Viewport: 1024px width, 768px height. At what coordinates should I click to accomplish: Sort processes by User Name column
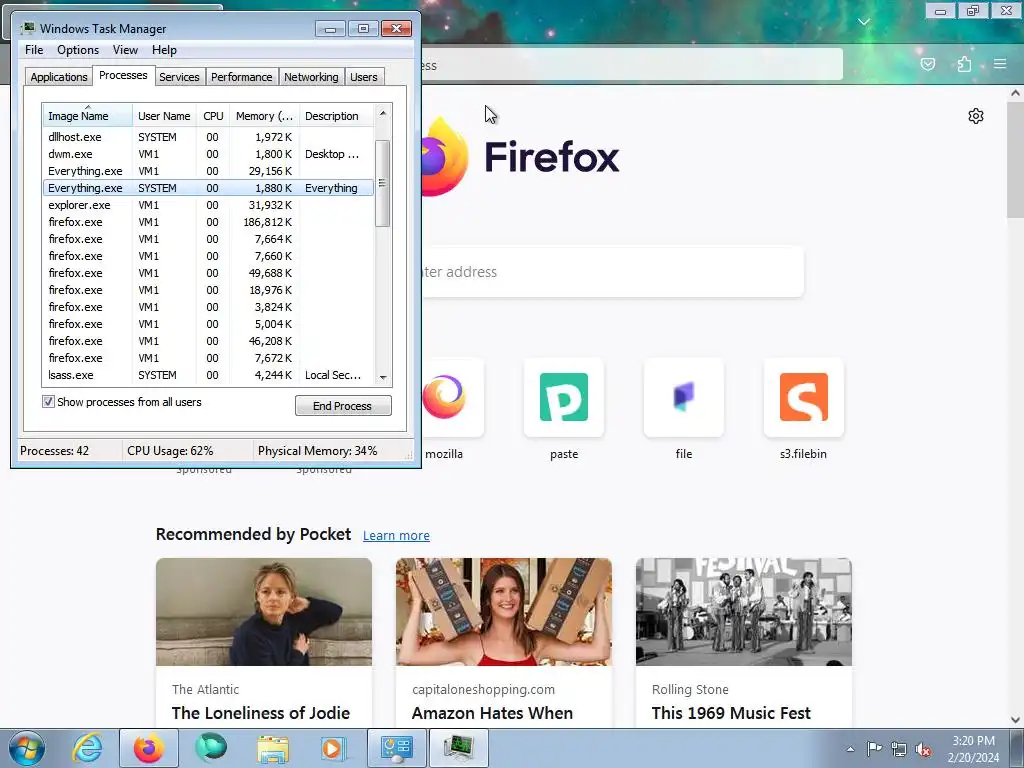coord(164,116)
